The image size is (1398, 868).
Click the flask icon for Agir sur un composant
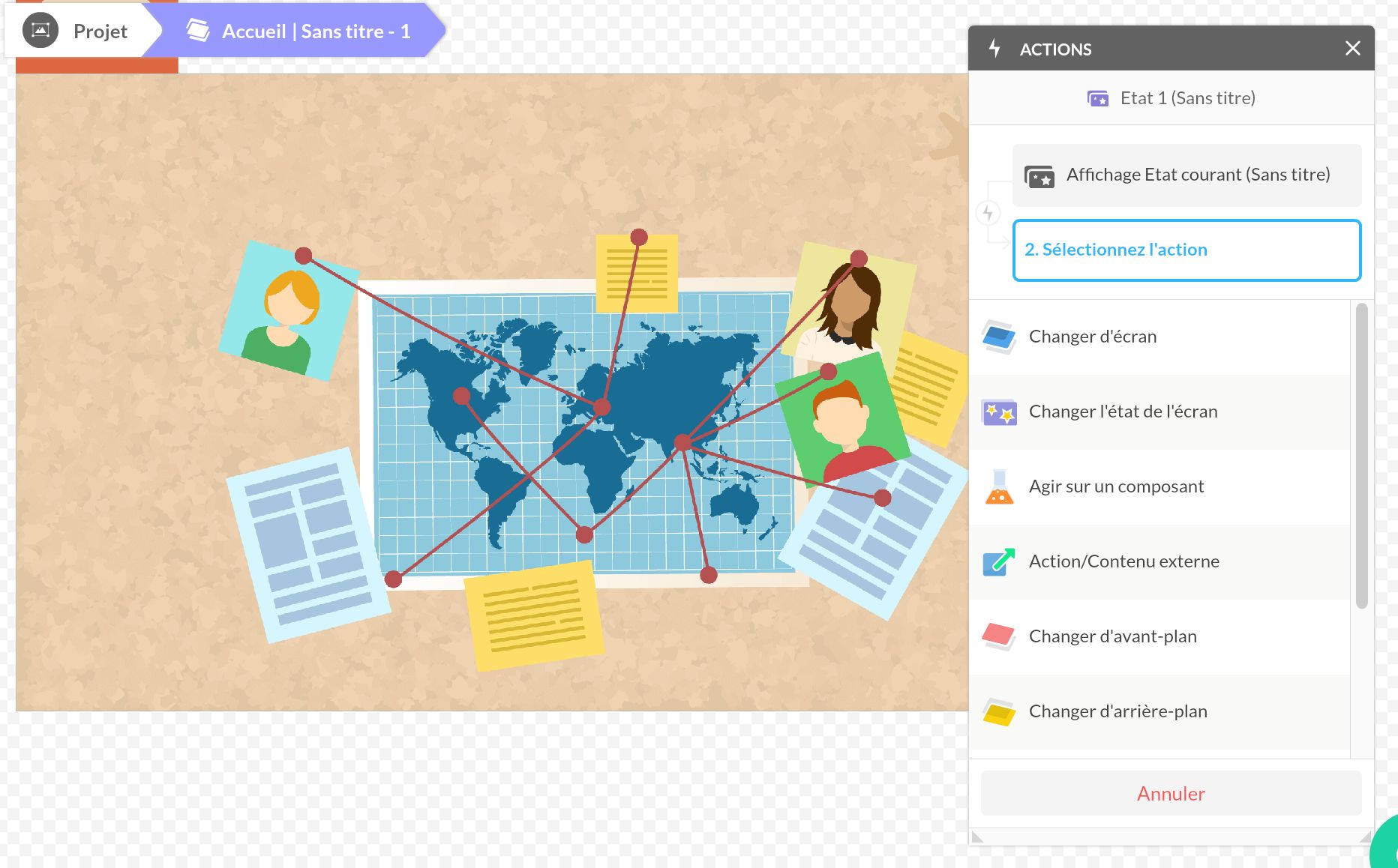[999, 487]
